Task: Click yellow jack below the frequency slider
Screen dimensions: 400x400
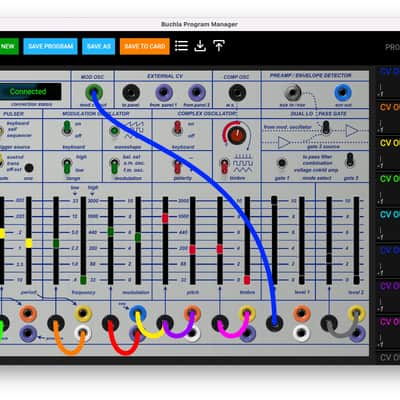Action: (x=83, y=313)
